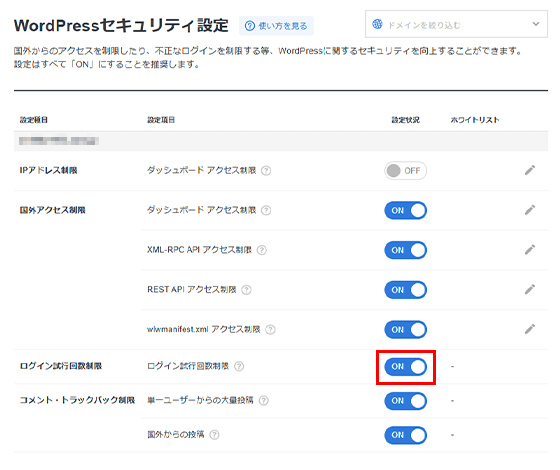560x470 pixels.
Task: Click the WordPressセキュリティ設定 page title
Action: tap(121, 26)
